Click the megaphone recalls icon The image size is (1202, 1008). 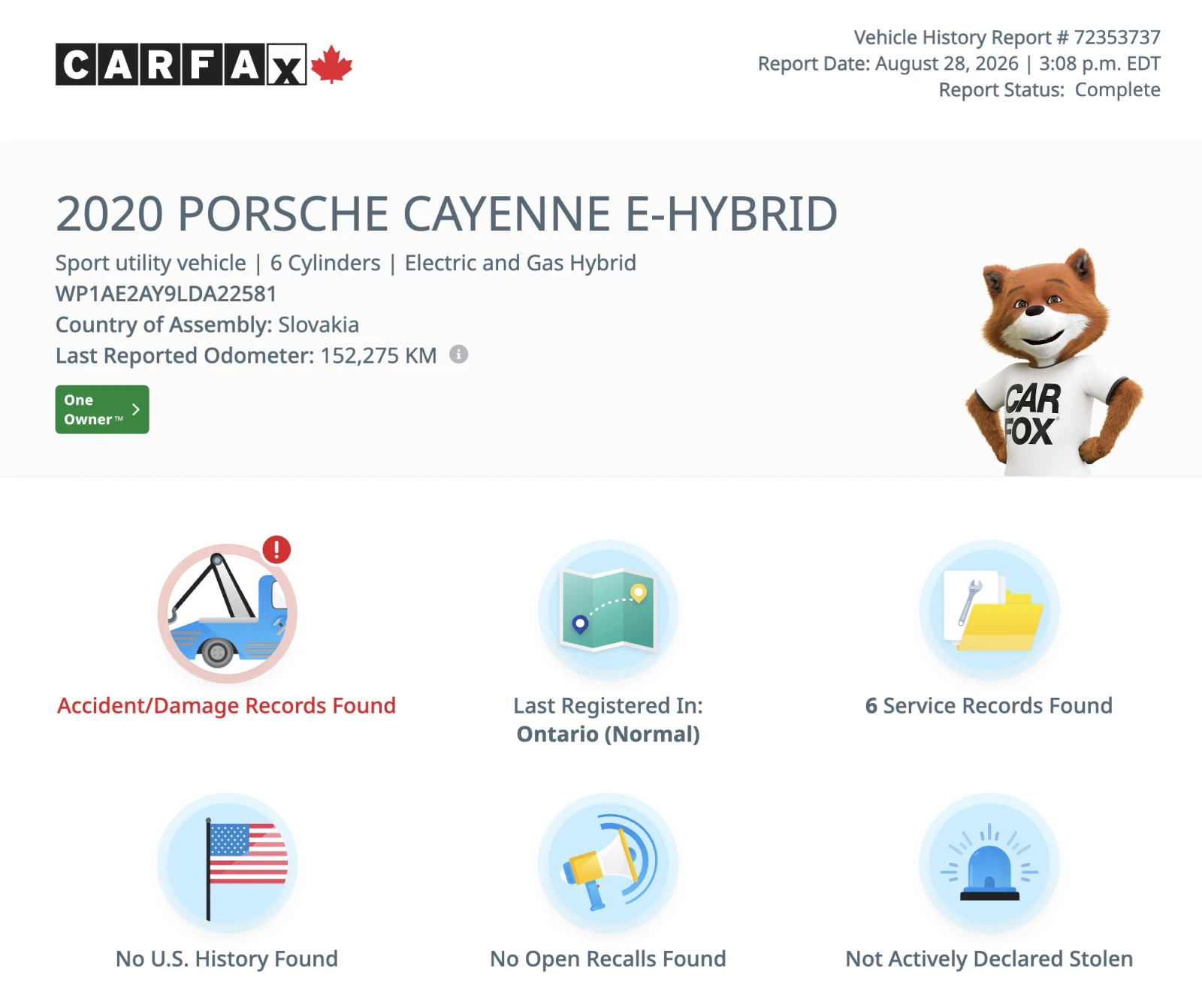(x=609, y=863)
